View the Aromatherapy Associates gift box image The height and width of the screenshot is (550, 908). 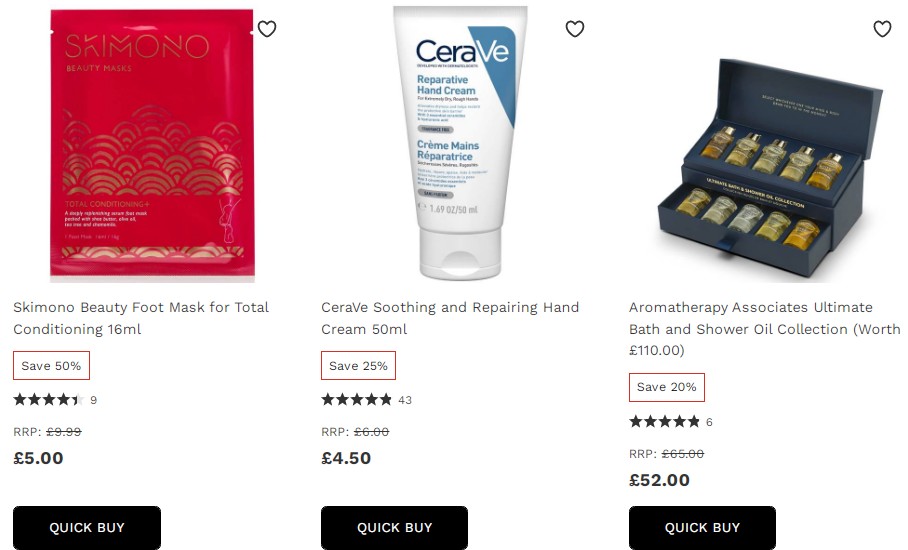pos(770,168)
